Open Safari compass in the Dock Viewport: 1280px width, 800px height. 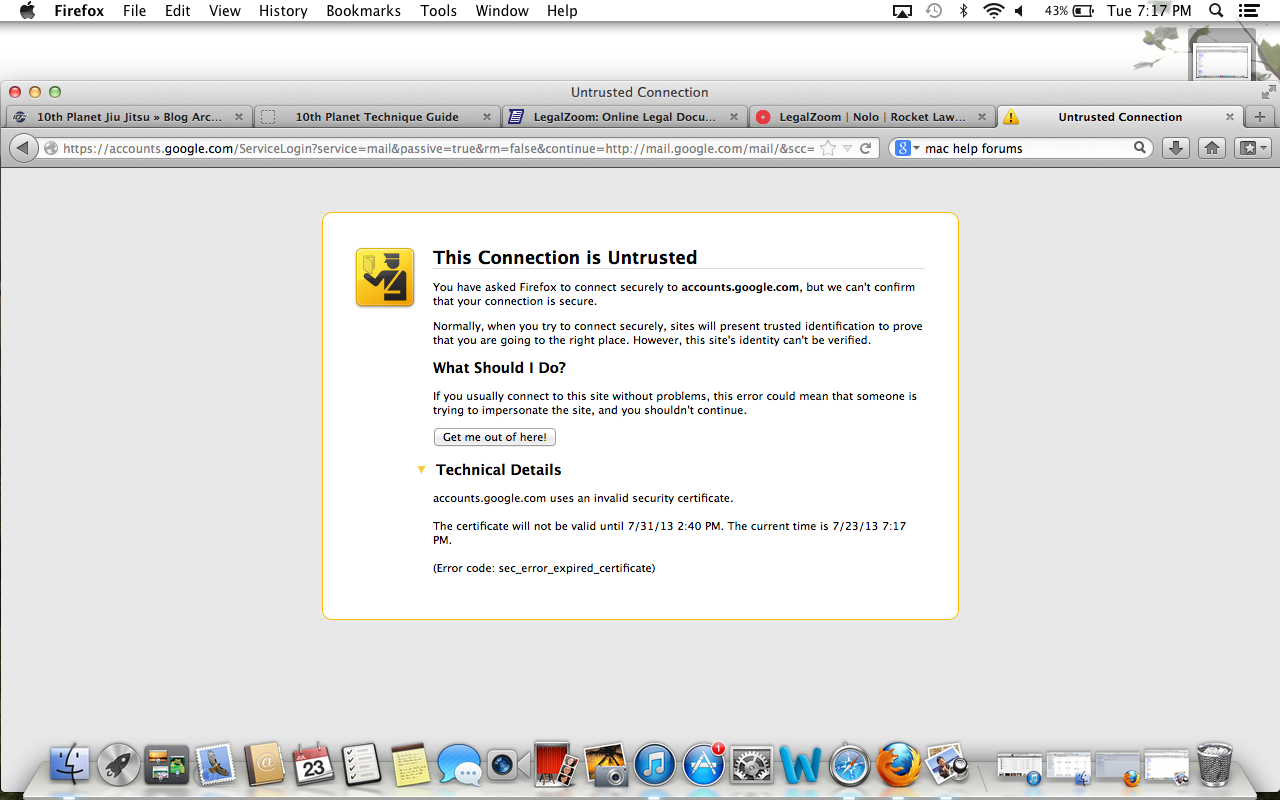click(850, 765)
